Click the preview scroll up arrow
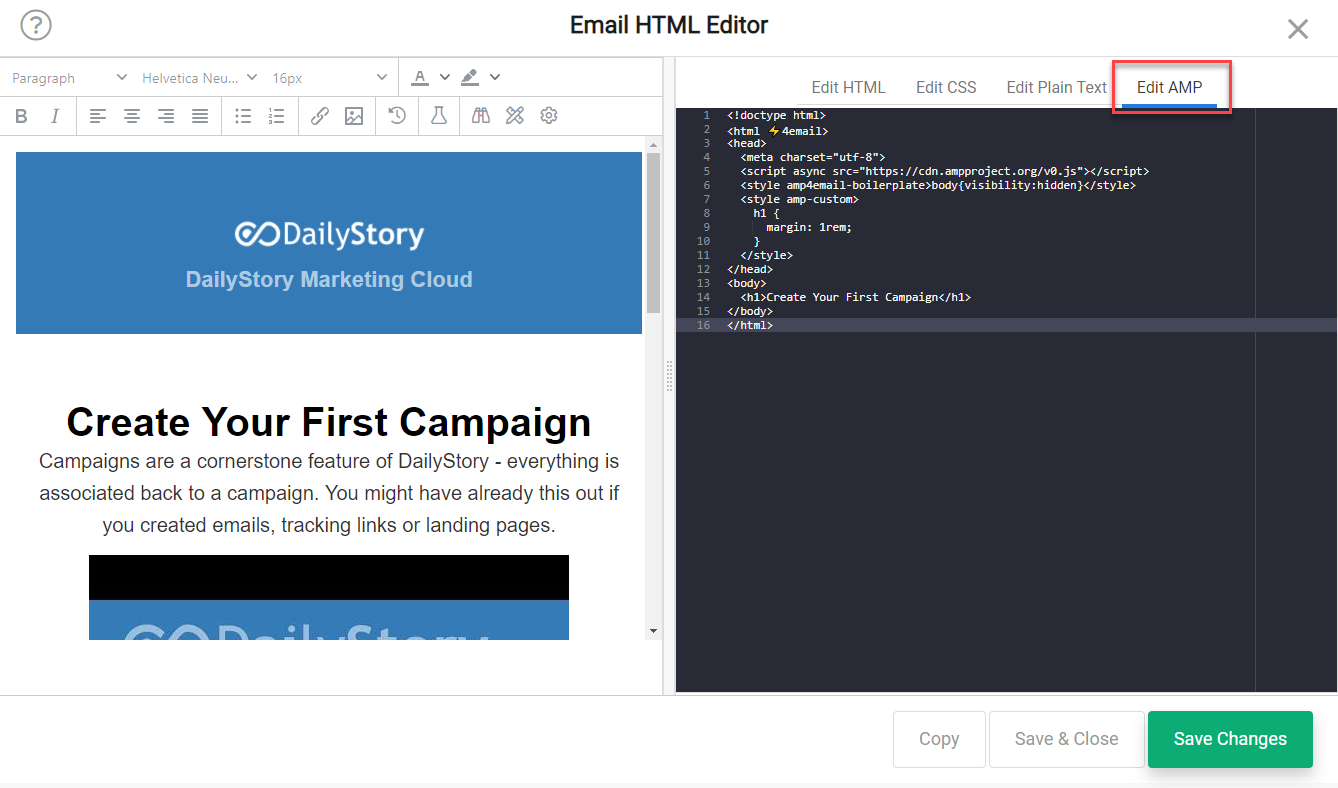Image resolution: width=1338 pixels, height=788 pixels. pyautogui.click(x=653, y=145)
